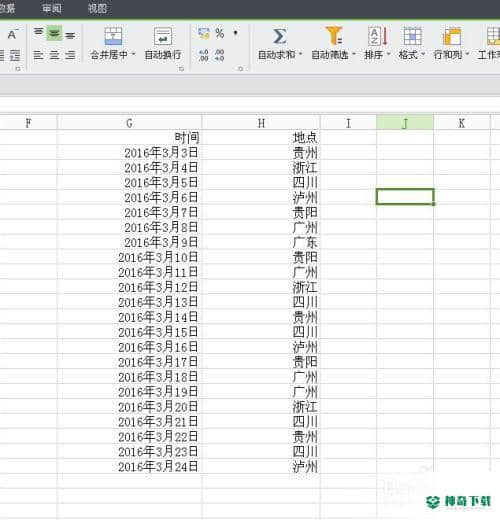Open the 视图 ribbon tab
The image size is (500, 520).
click(x=97, y=8)
